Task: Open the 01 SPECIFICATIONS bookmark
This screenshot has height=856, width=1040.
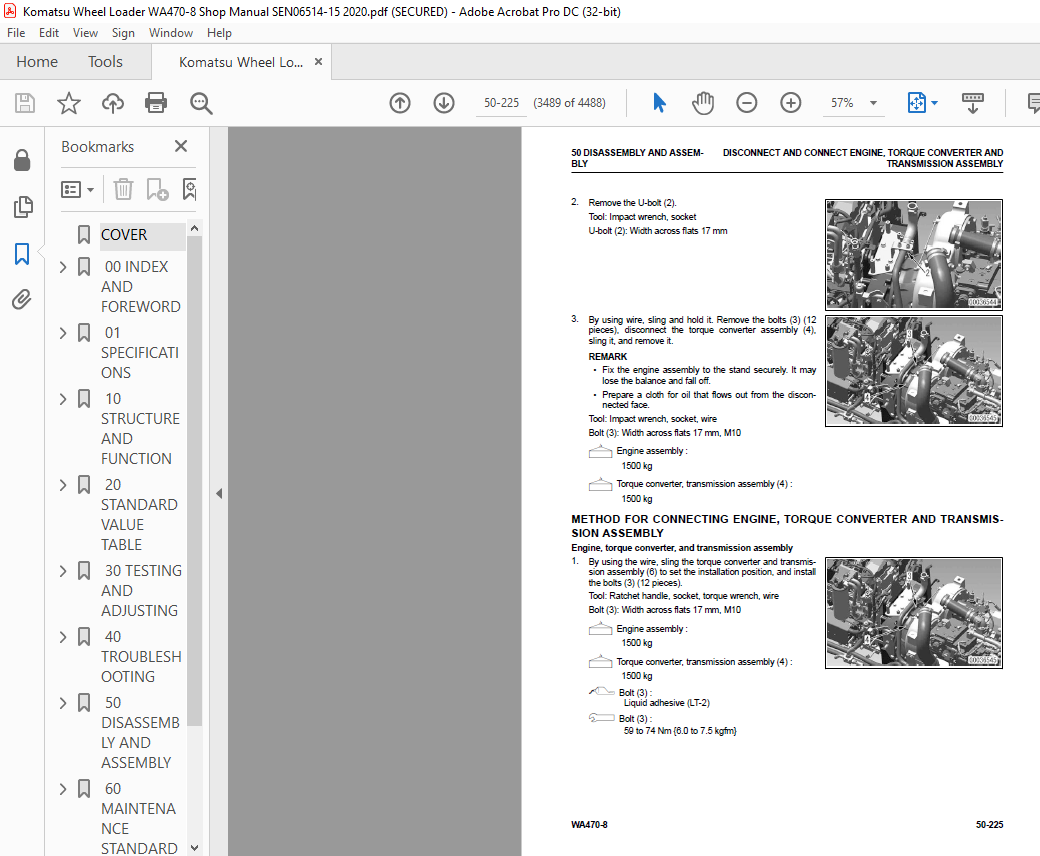Action: [x=140, y=353]
